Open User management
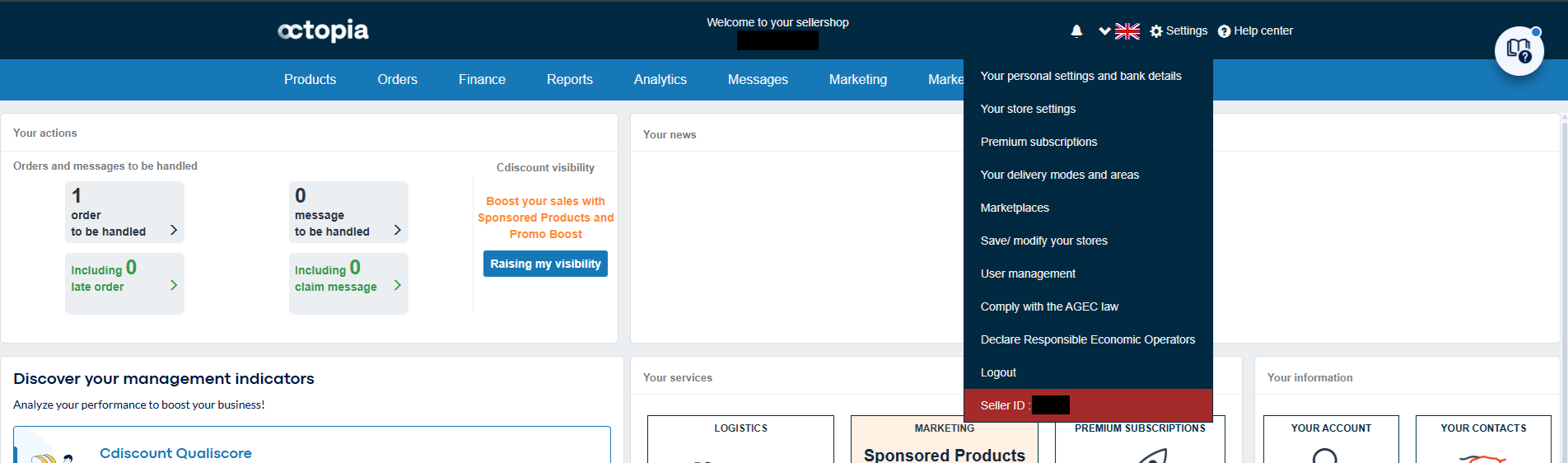The height and width of the screenshot is (463, 1568). click(1088, 274)
